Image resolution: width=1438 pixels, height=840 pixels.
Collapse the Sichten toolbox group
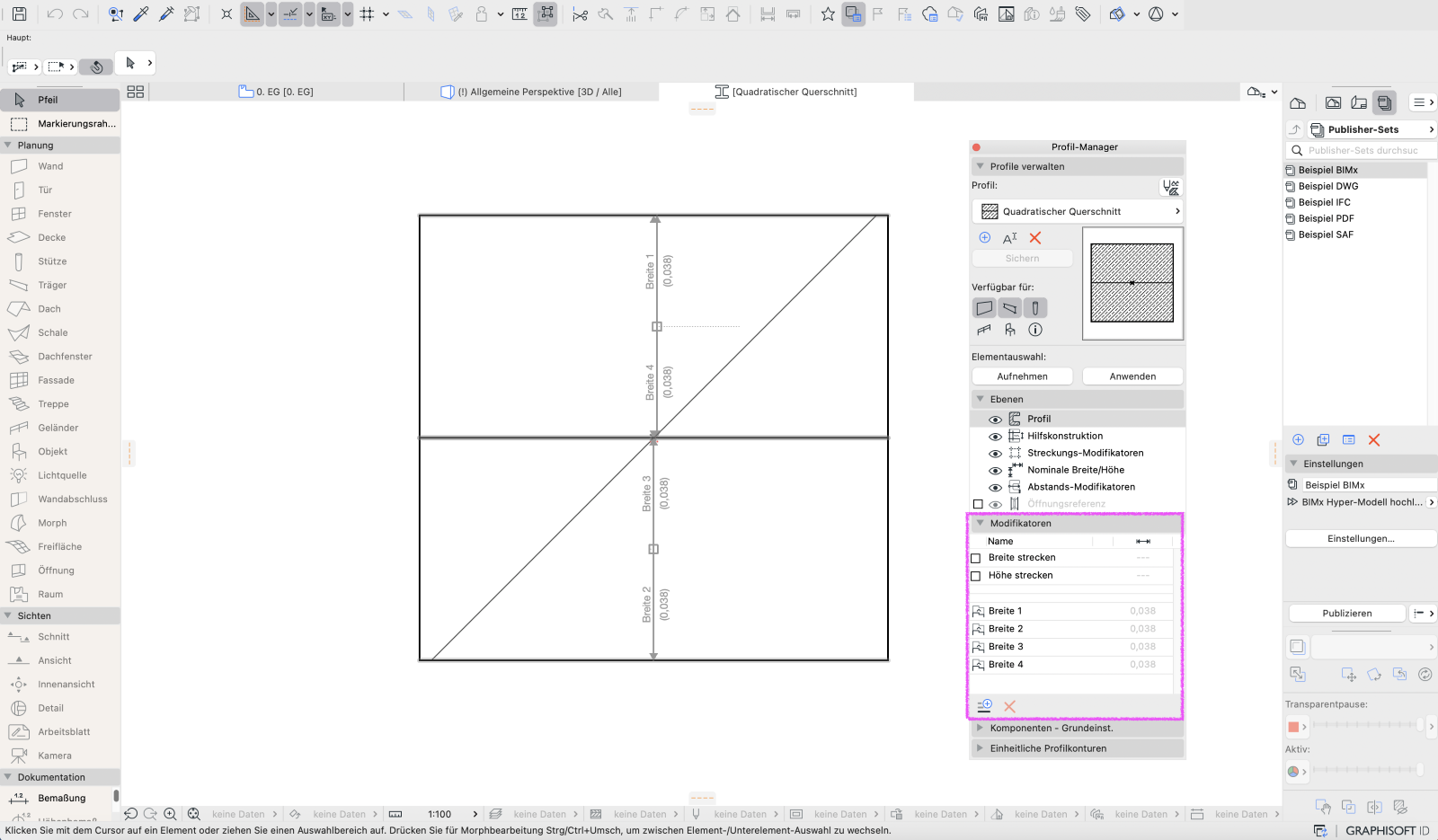(x=8, y=615)
